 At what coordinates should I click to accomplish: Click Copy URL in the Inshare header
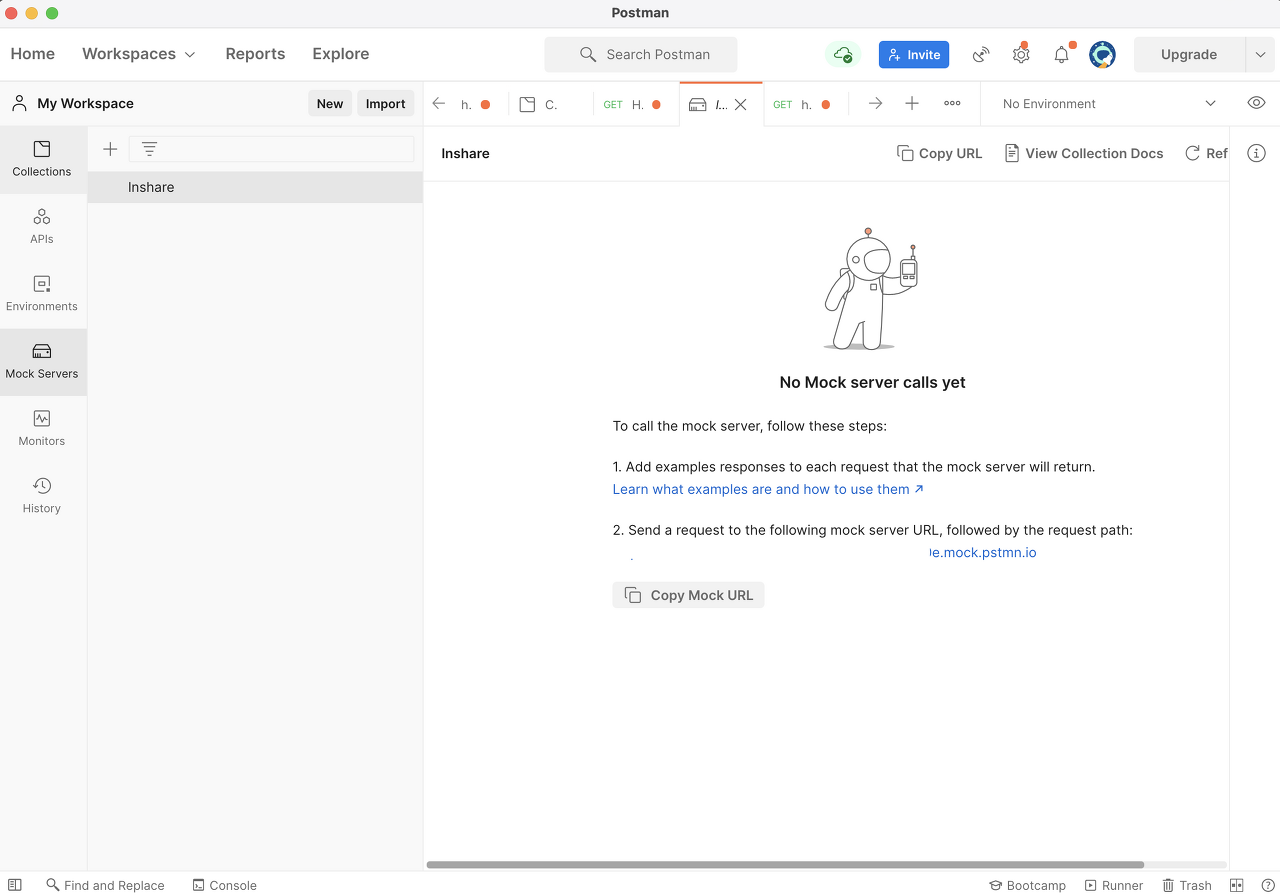(x=939, y=153)
